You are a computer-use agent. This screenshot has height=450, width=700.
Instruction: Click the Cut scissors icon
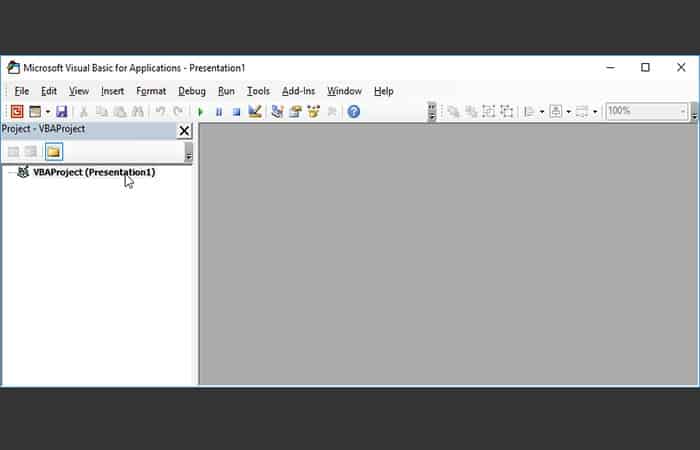tap(83, 111)
